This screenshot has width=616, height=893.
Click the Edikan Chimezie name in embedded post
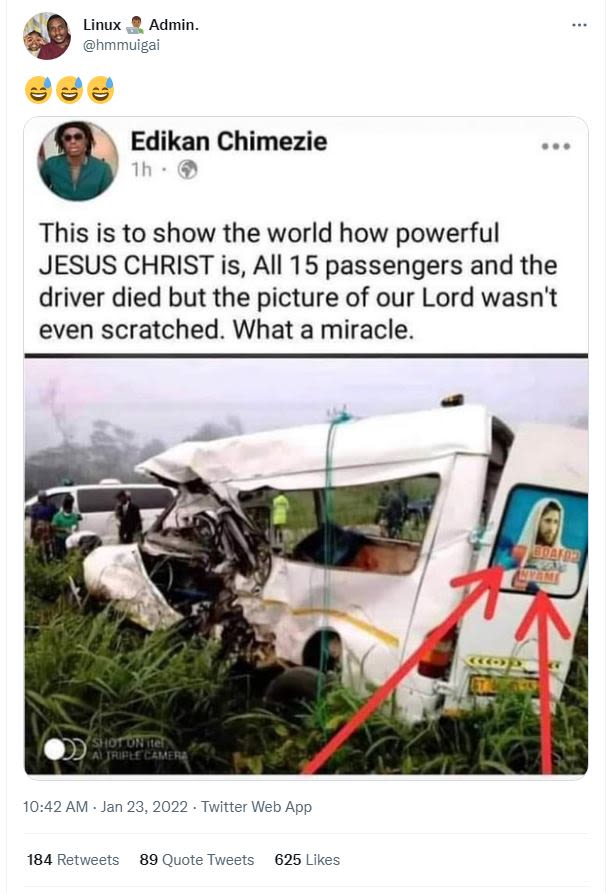[229, 141]
